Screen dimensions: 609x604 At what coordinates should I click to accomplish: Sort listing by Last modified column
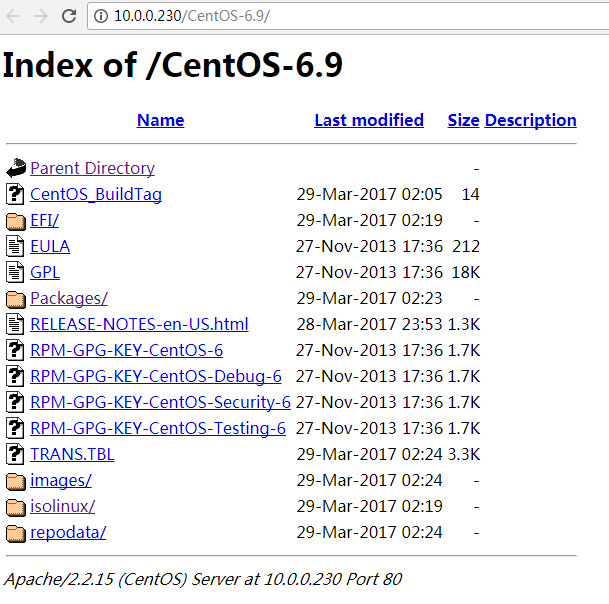(x=369, y=120)
